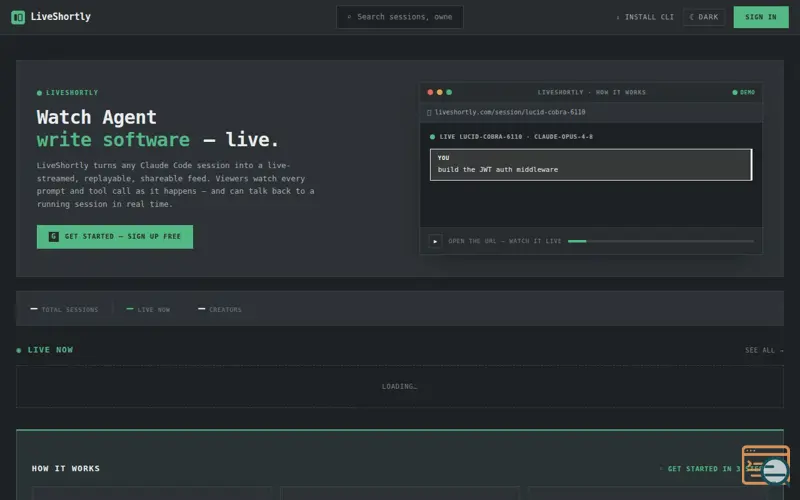
Task: Click the Creators stat
Action: point(220,309)
